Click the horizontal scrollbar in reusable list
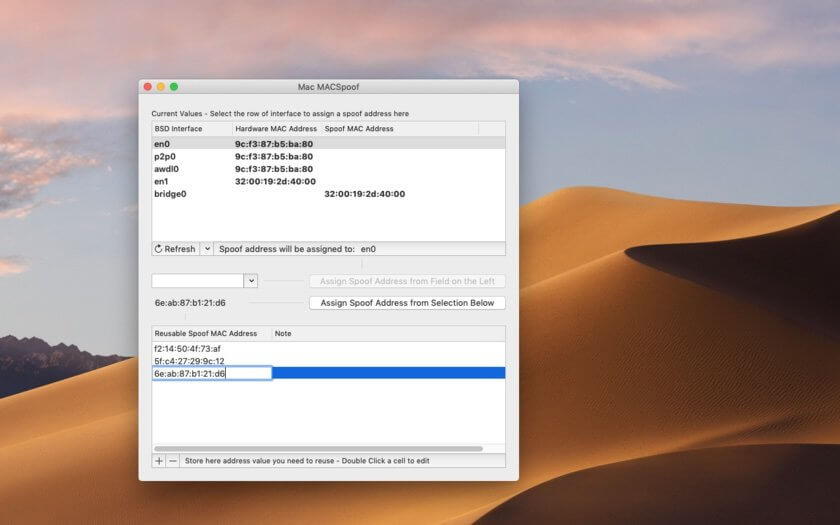Screen dimensions: 840x525 pos(318,449)
